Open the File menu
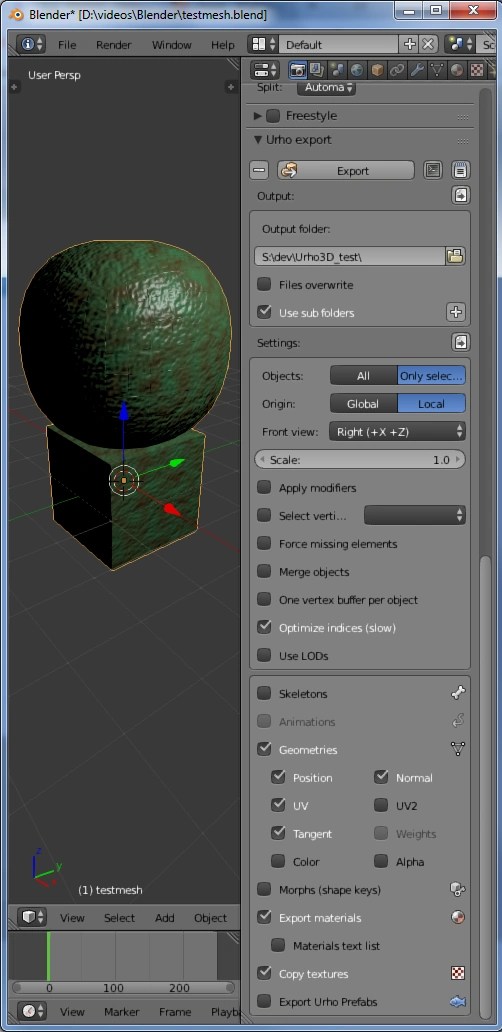 66,45
